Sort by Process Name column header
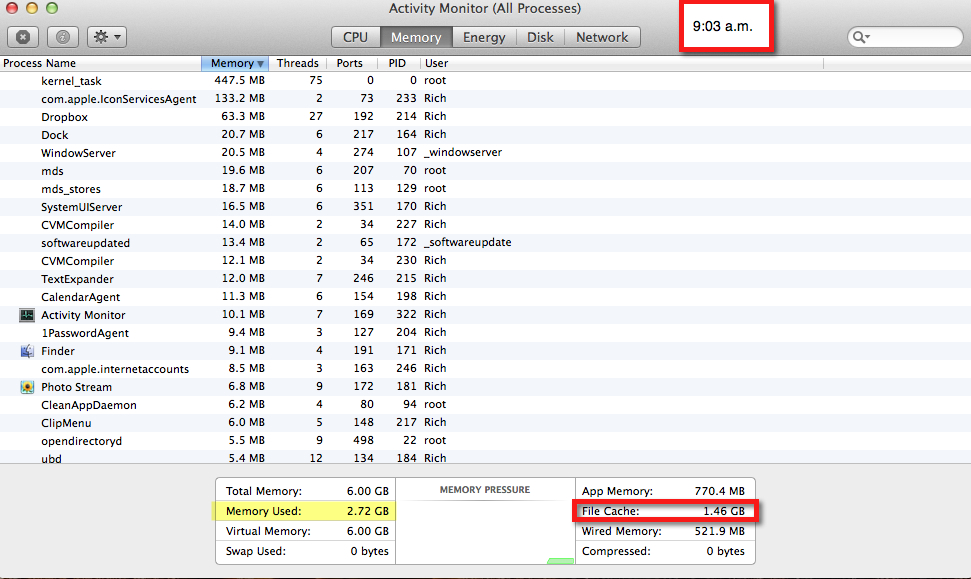 [100, 63]
